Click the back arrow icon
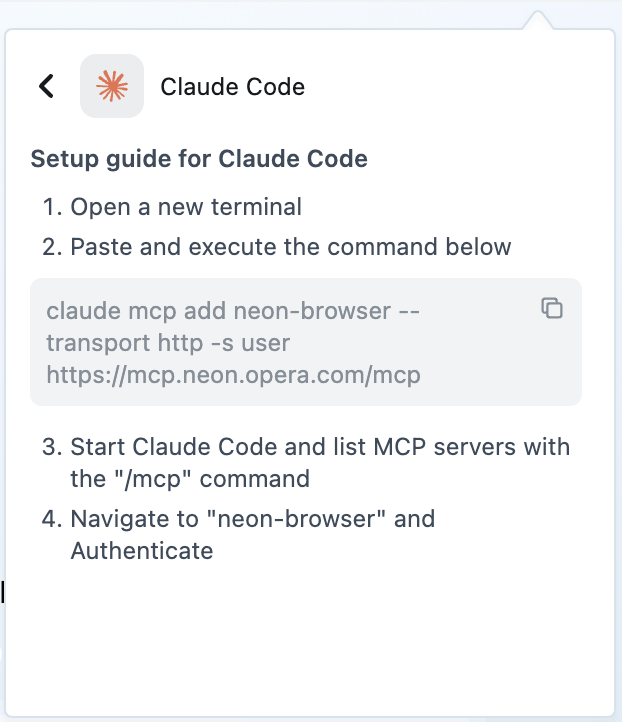 46,86
